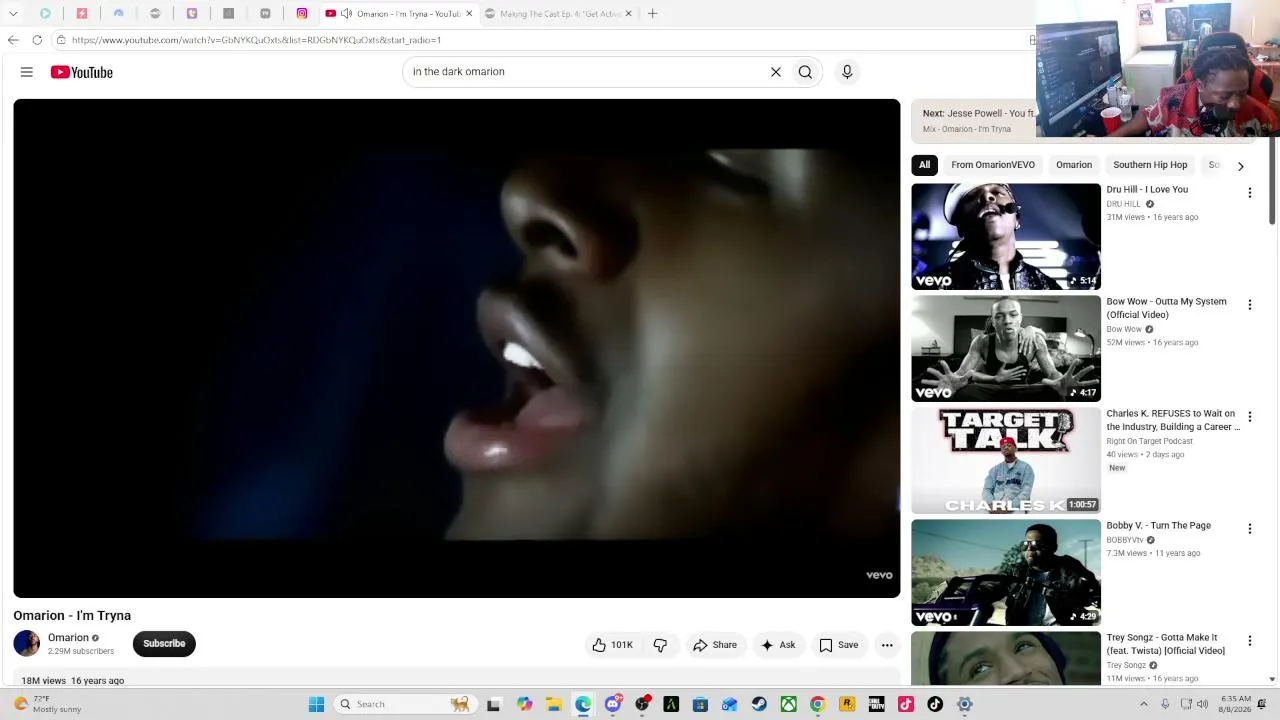Screen dimensions: 1280x720
Task: Go to YouTube home via logo
Action: (82, 72)
